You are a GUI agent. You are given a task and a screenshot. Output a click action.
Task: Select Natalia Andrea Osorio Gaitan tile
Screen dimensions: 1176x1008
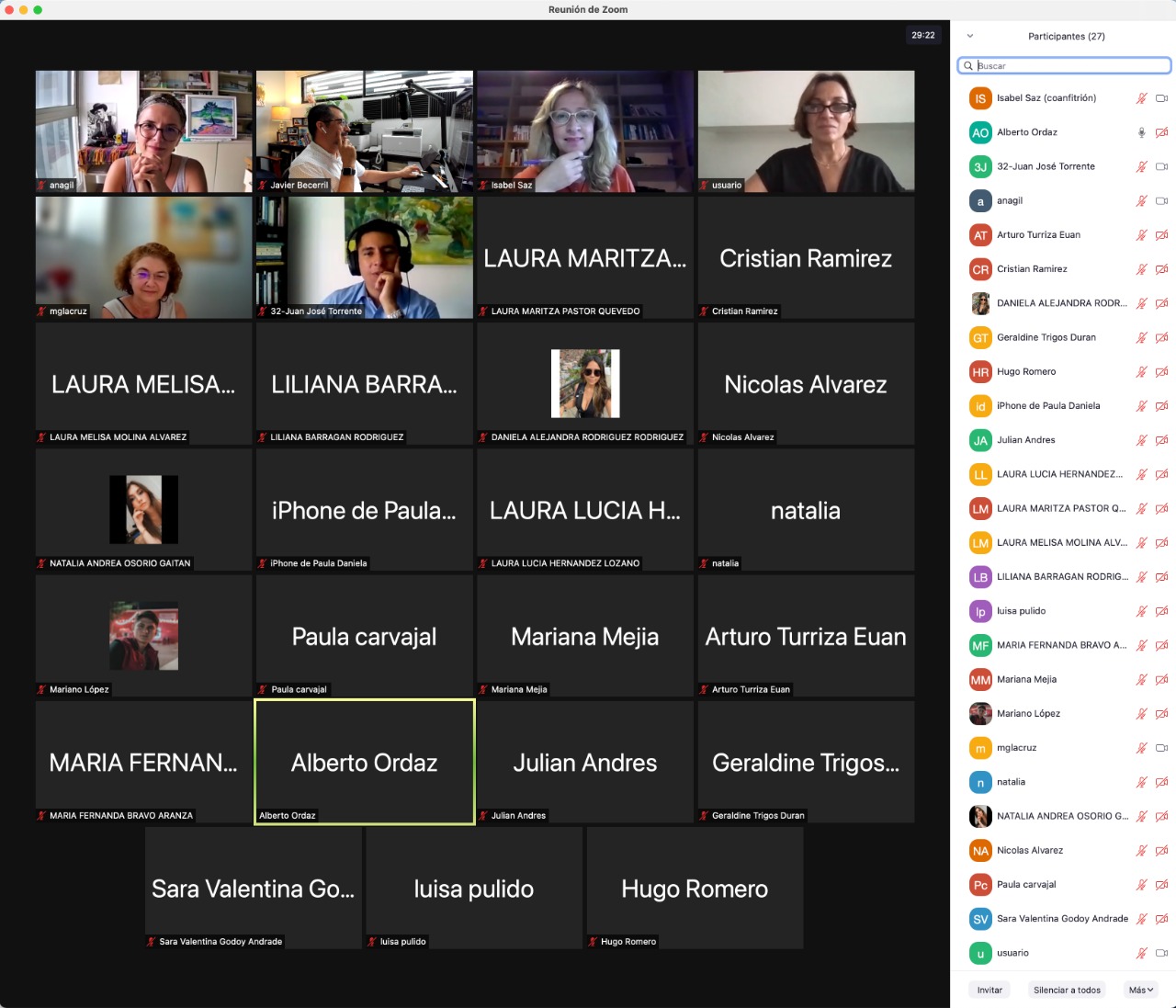point(144,509)
